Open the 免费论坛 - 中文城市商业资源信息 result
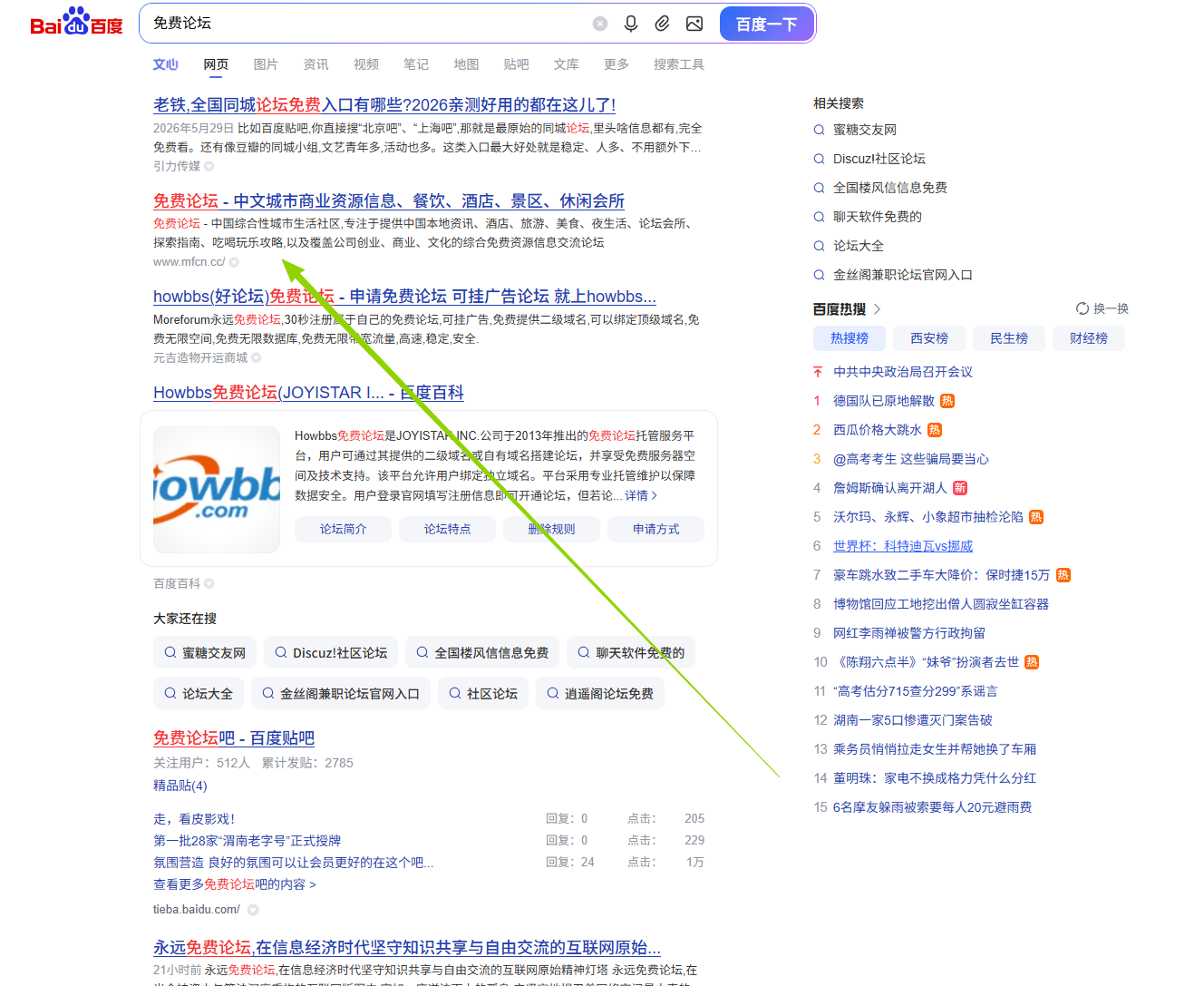Screen dimensions: 1204x986 pyautogui.click(x=389, y=201)
